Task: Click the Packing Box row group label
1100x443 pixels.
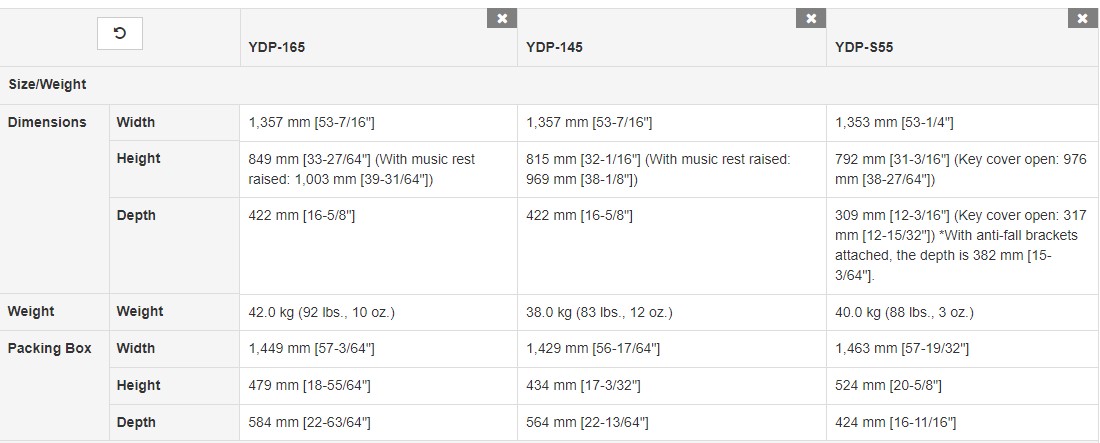Action: click(x=49, y=348)
